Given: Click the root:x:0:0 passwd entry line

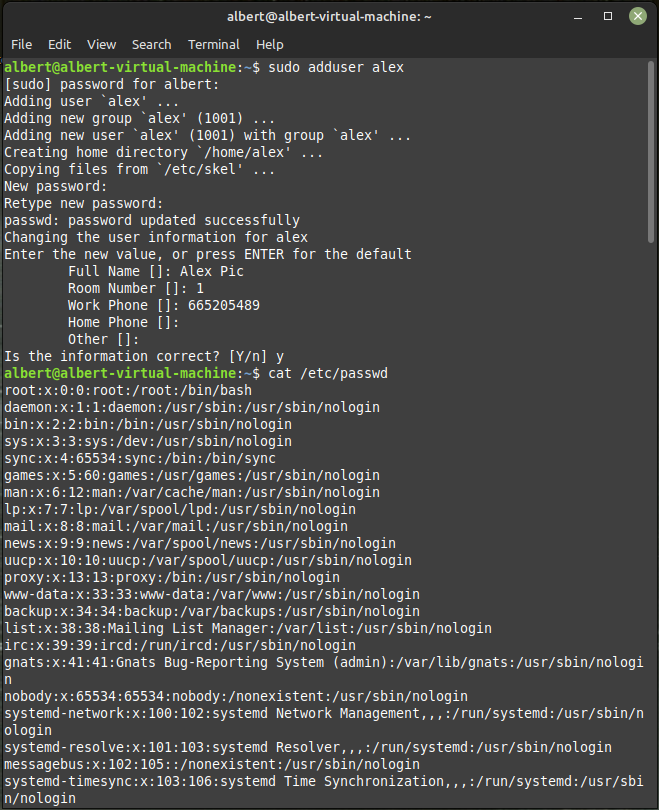Looking at the screenshot, I should (128, 390).
